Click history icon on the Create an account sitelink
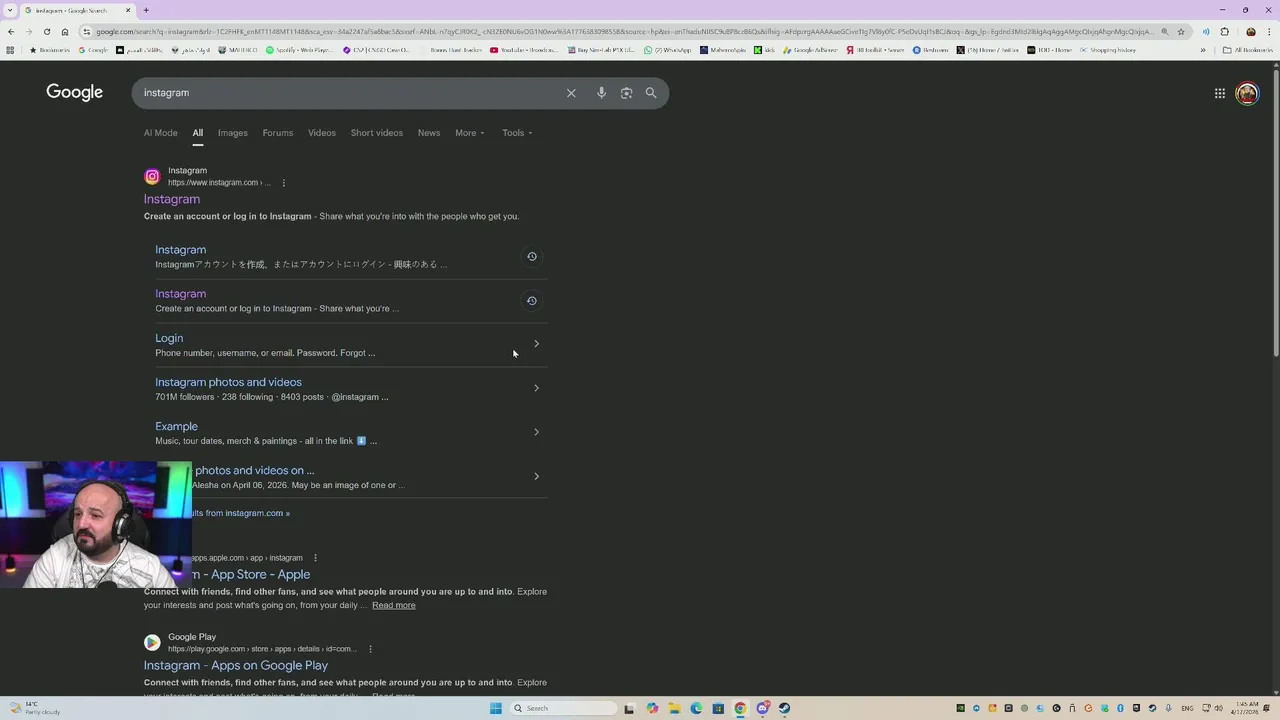The width and height of the screenshot is (1280, 720). (x=532, y=301)
